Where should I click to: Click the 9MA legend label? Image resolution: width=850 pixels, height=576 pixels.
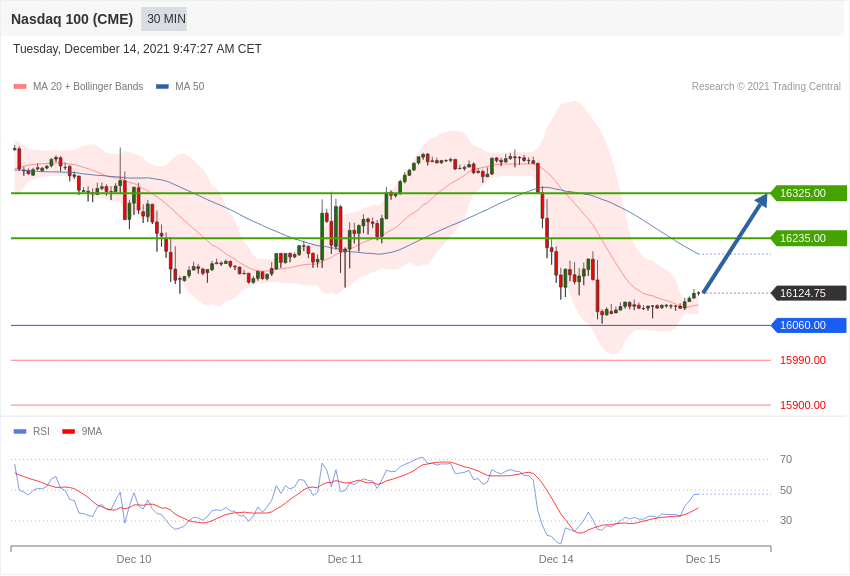(92, 431)
